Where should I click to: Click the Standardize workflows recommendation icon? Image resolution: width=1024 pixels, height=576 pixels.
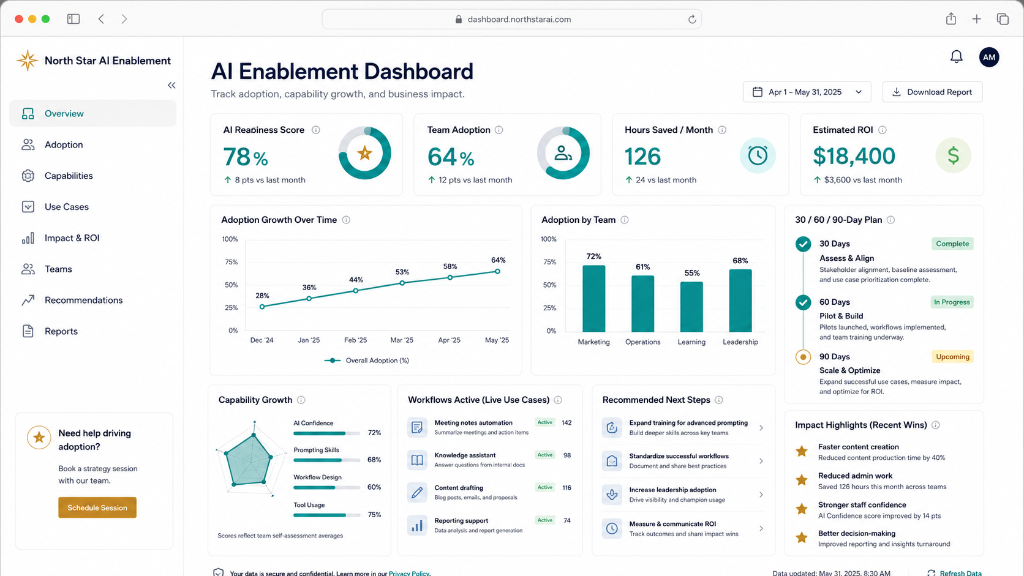tap(612, 461)
